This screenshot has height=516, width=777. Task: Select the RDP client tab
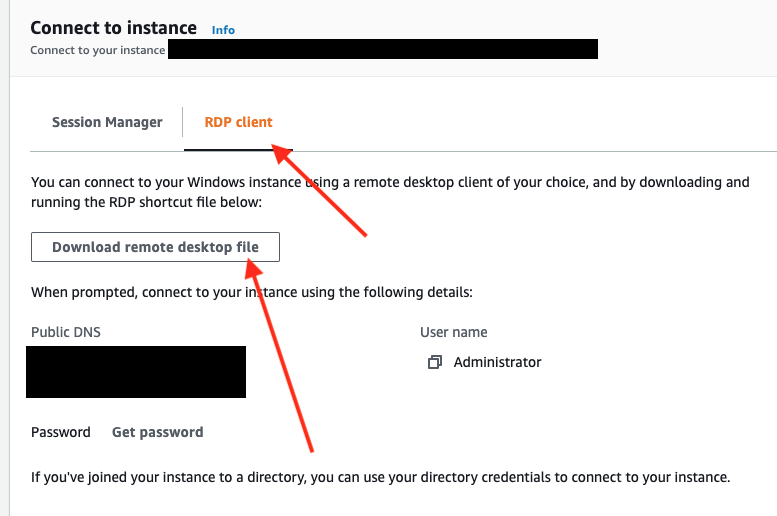238,122
